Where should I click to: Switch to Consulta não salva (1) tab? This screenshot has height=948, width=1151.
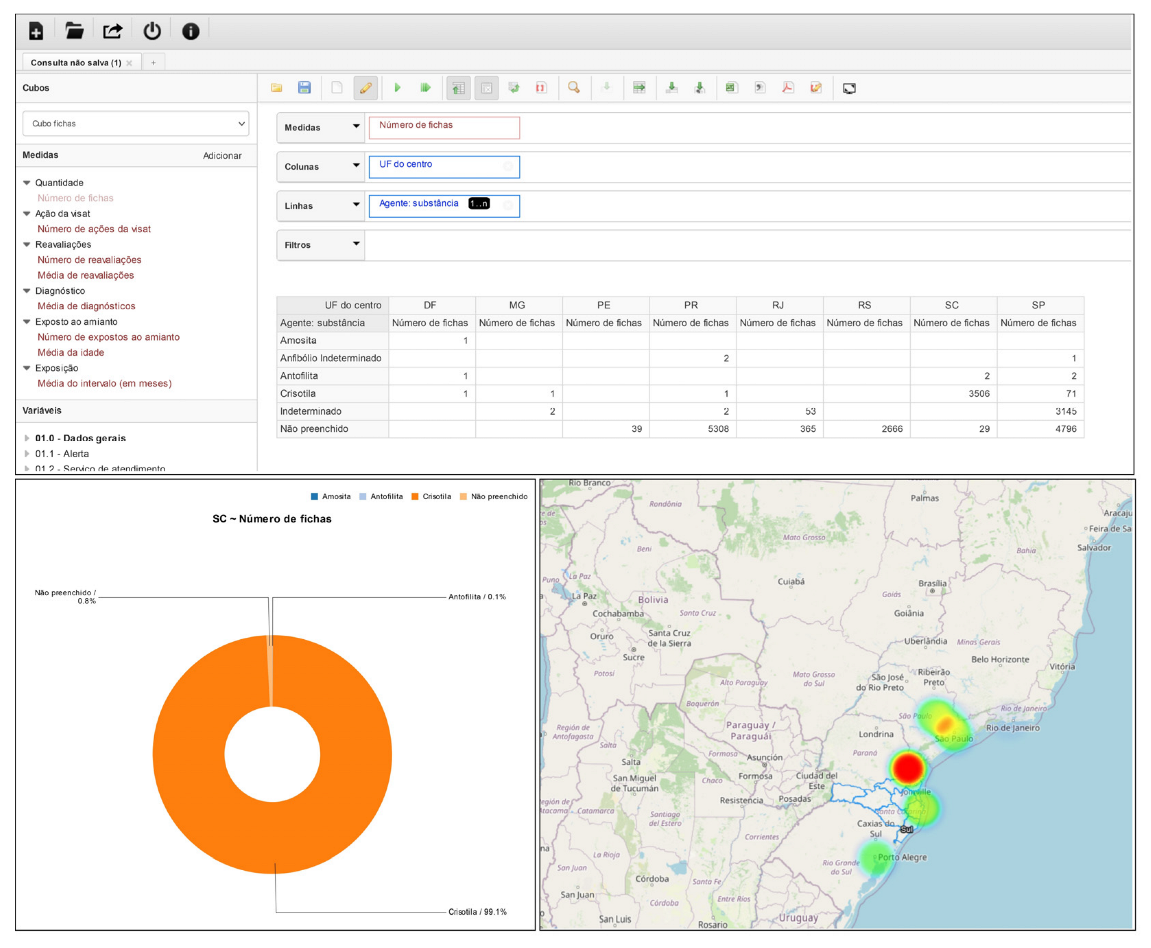click(x=75, y=62)
